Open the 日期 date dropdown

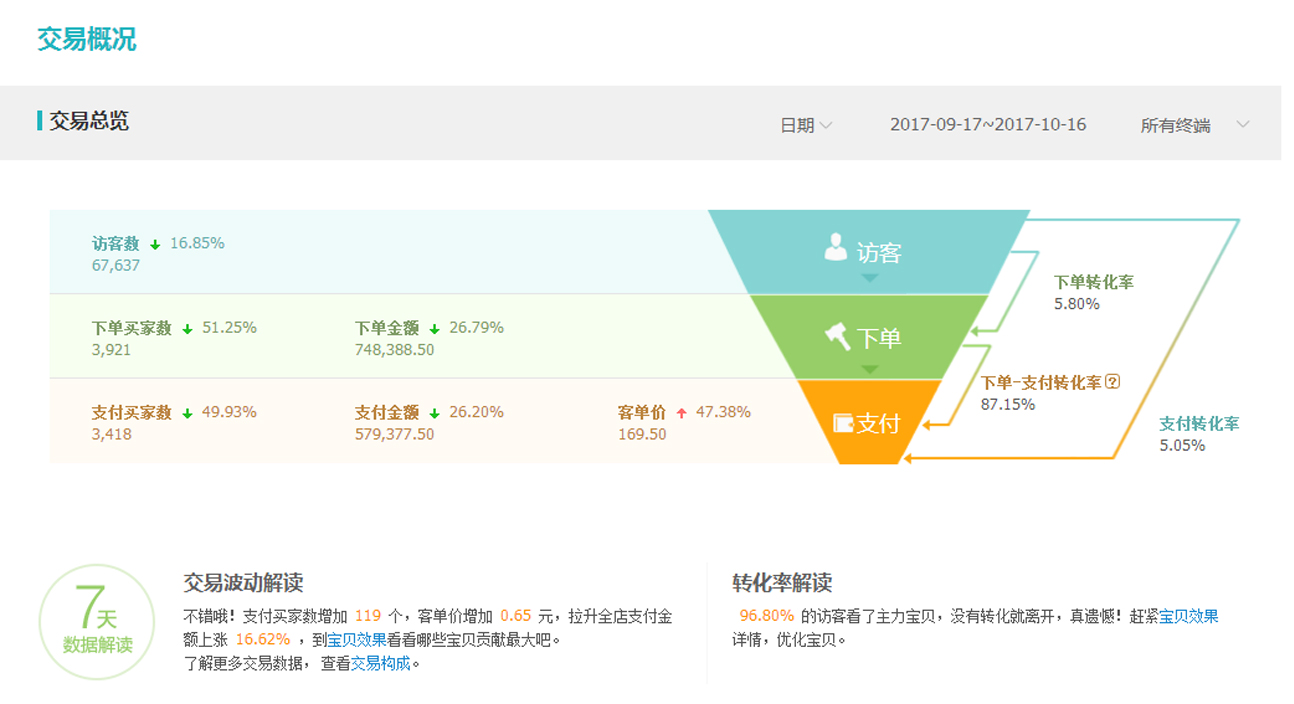[x=806, y=125]
